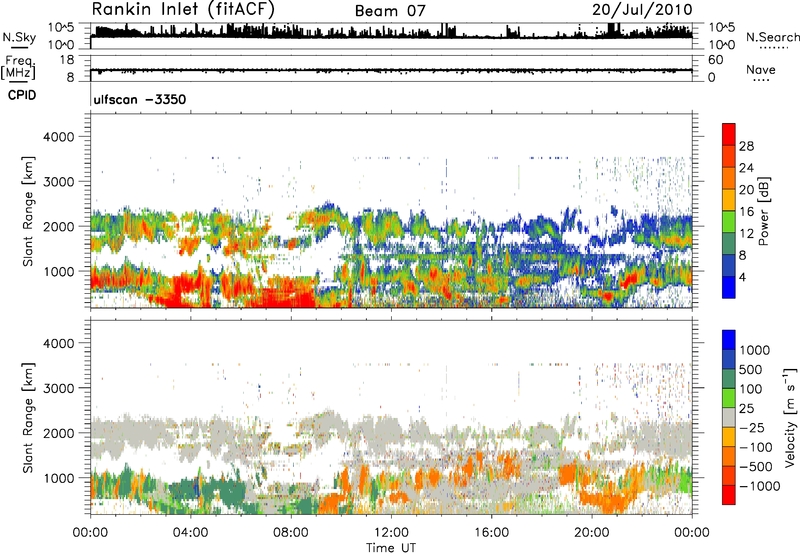800x554 pixels.
Task: Click the '04:00' time axis tick label
Action: [x=190, y=533]
